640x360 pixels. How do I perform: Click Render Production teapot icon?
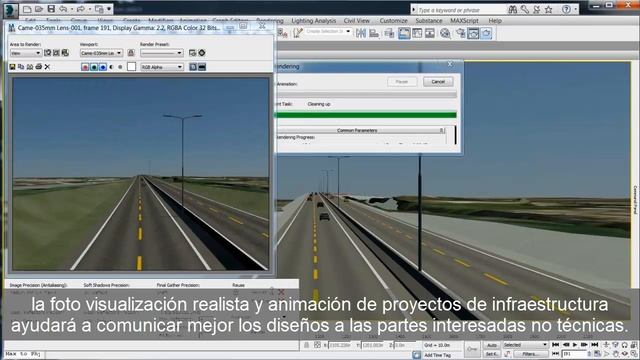point(486,33)
